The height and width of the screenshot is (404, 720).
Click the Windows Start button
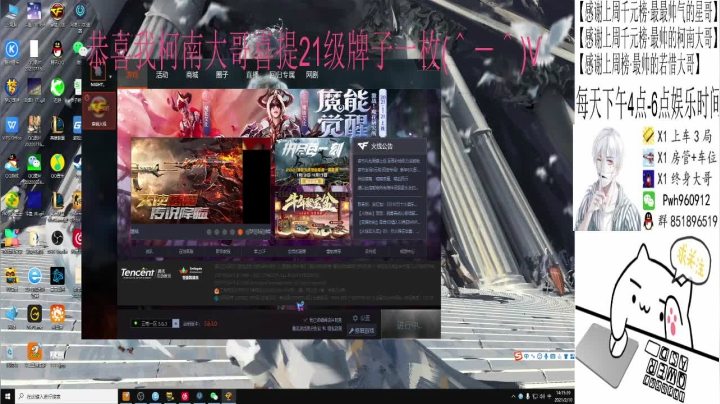tap(7, 396)
